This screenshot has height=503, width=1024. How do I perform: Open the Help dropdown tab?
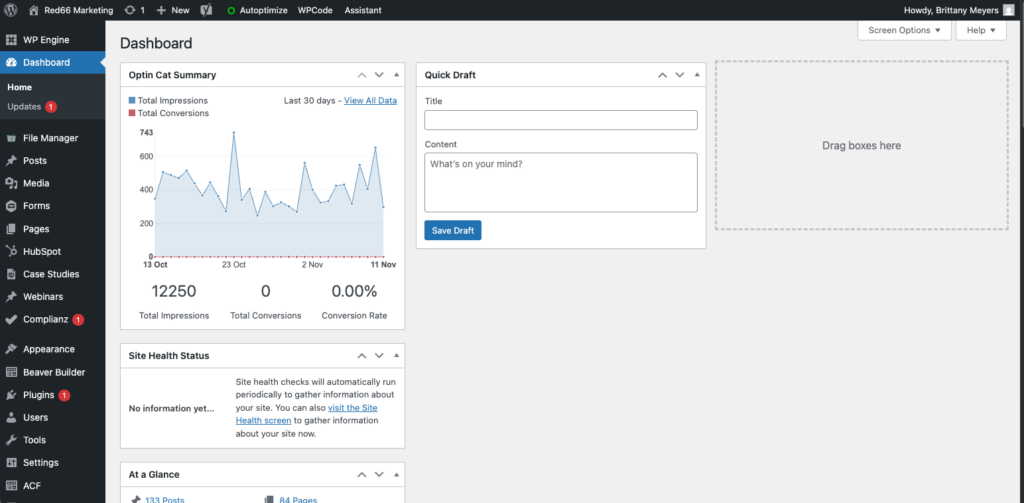click(980, 30)
